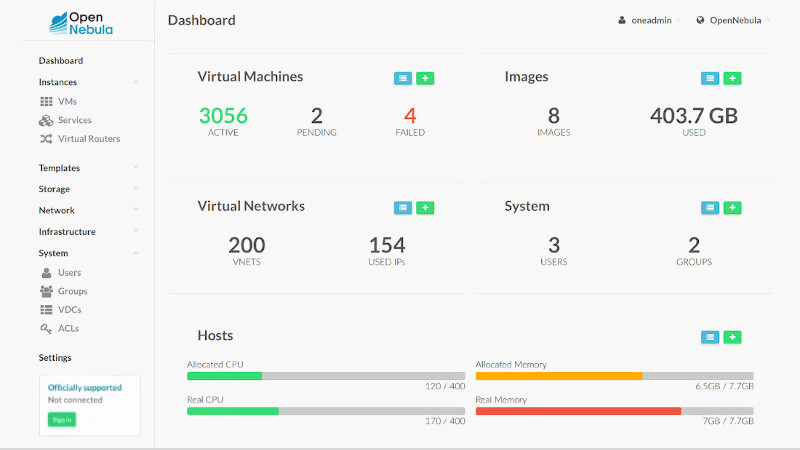Click the Dashboard page title
Screen dimensions: 800x450
[x=202, y=20]
